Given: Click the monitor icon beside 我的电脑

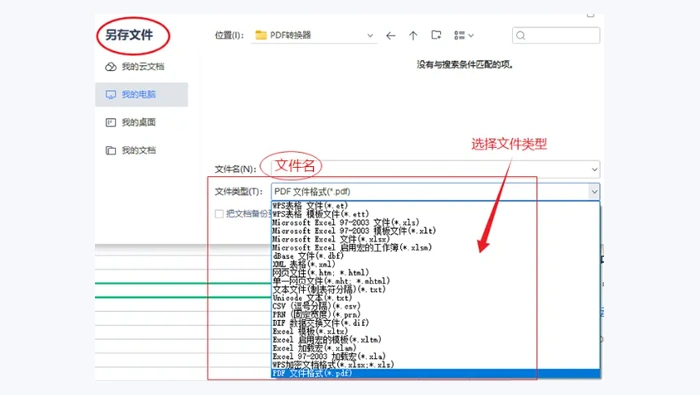Looking at the screenshot, I should pos(111,95).
